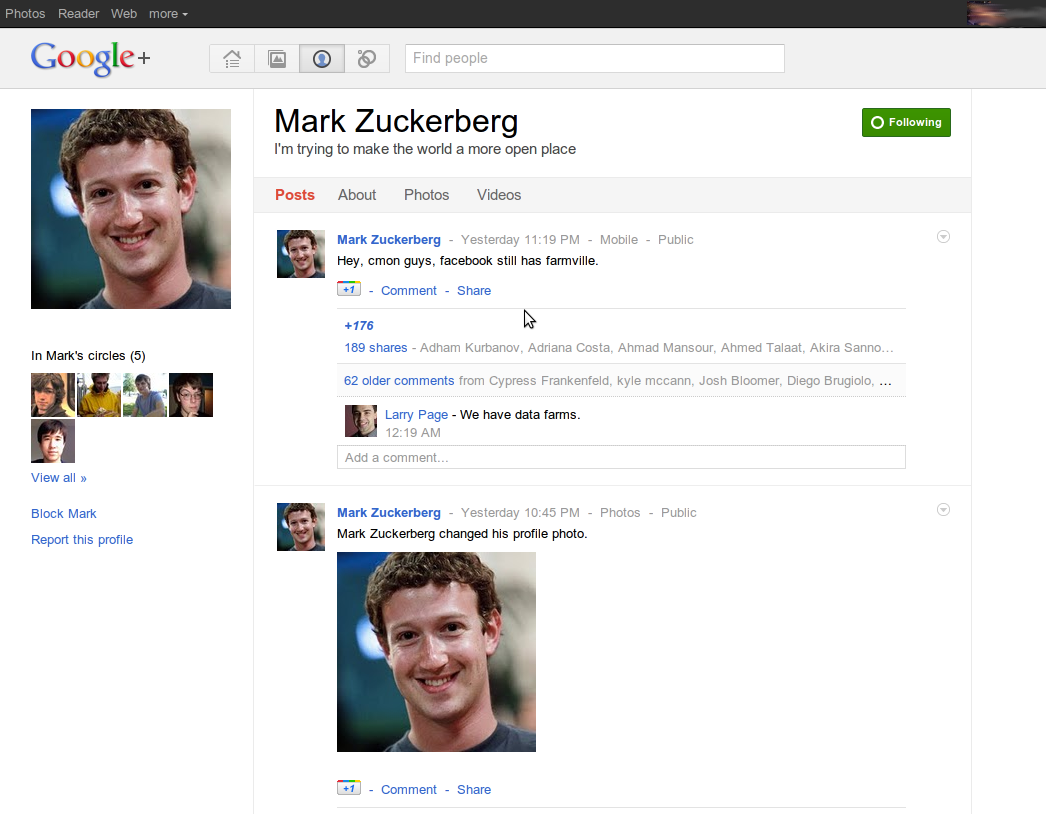Select the Profile toolbar icon

[x=322, y=59]
